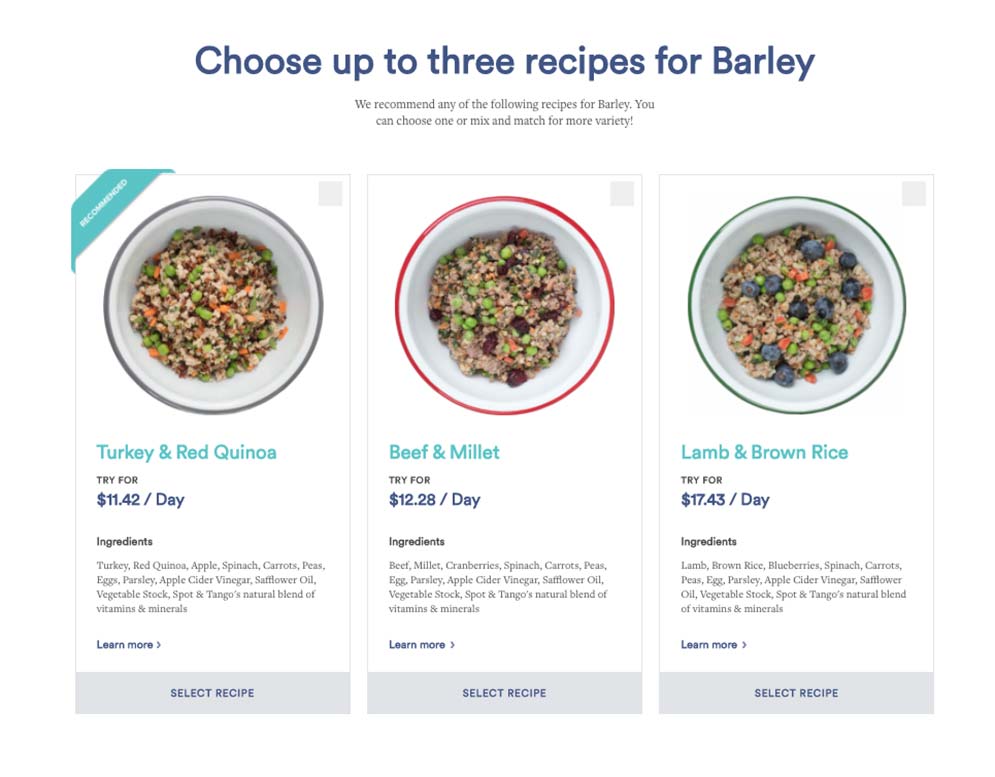
Task: Select Recipe for Turkey & Red Quinoa
Action: [213, 693]
